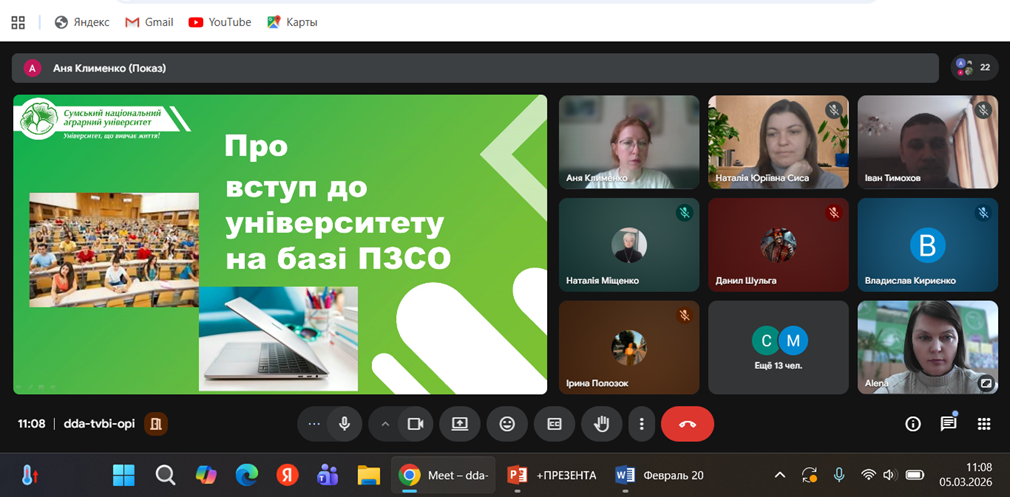Raise hand using the hand icon
The image size is (1010, 497).
tap(601, 424)
